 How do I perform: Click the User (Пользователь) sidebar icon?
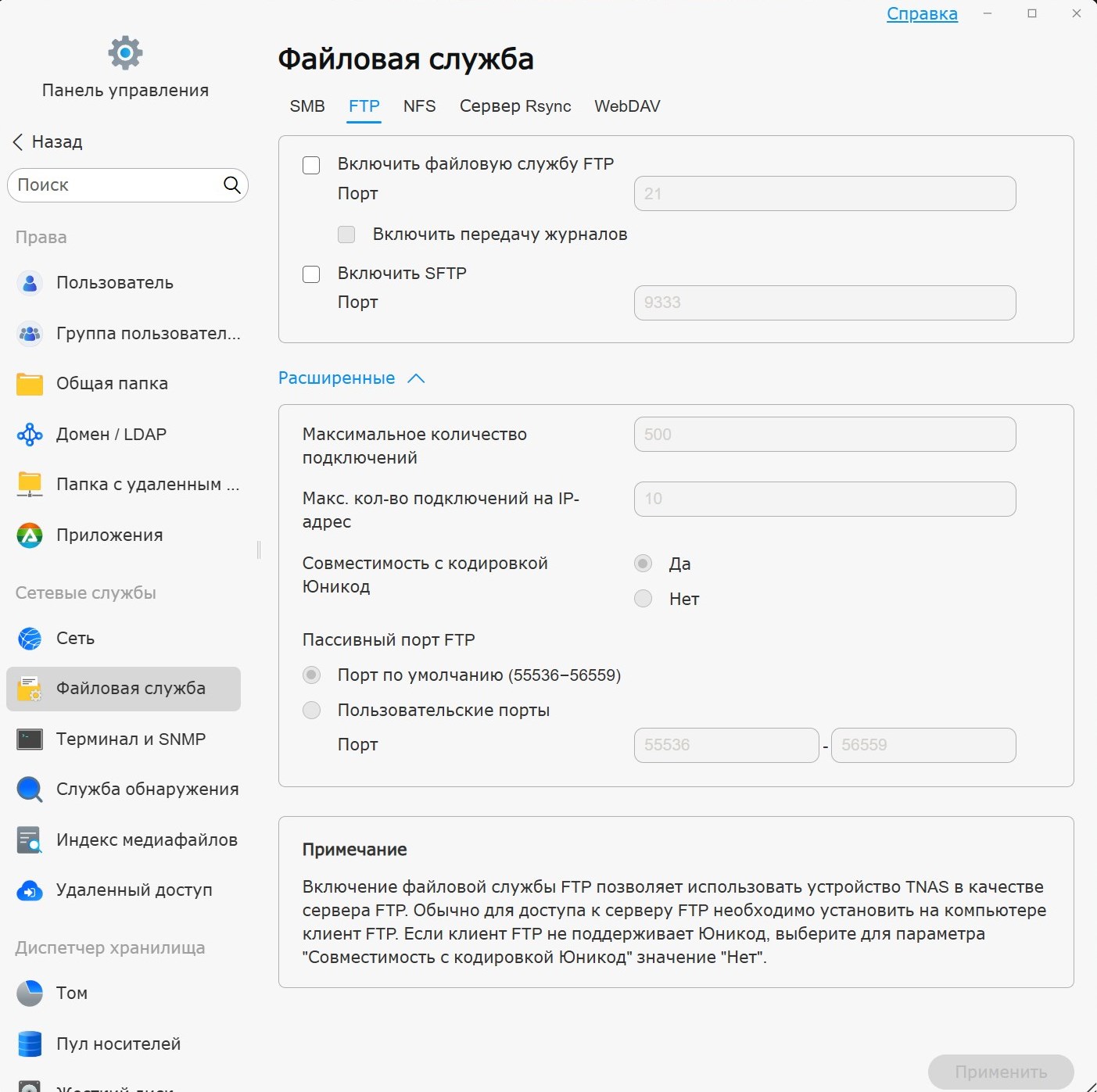pyautogui.click(x=30, y=283)
